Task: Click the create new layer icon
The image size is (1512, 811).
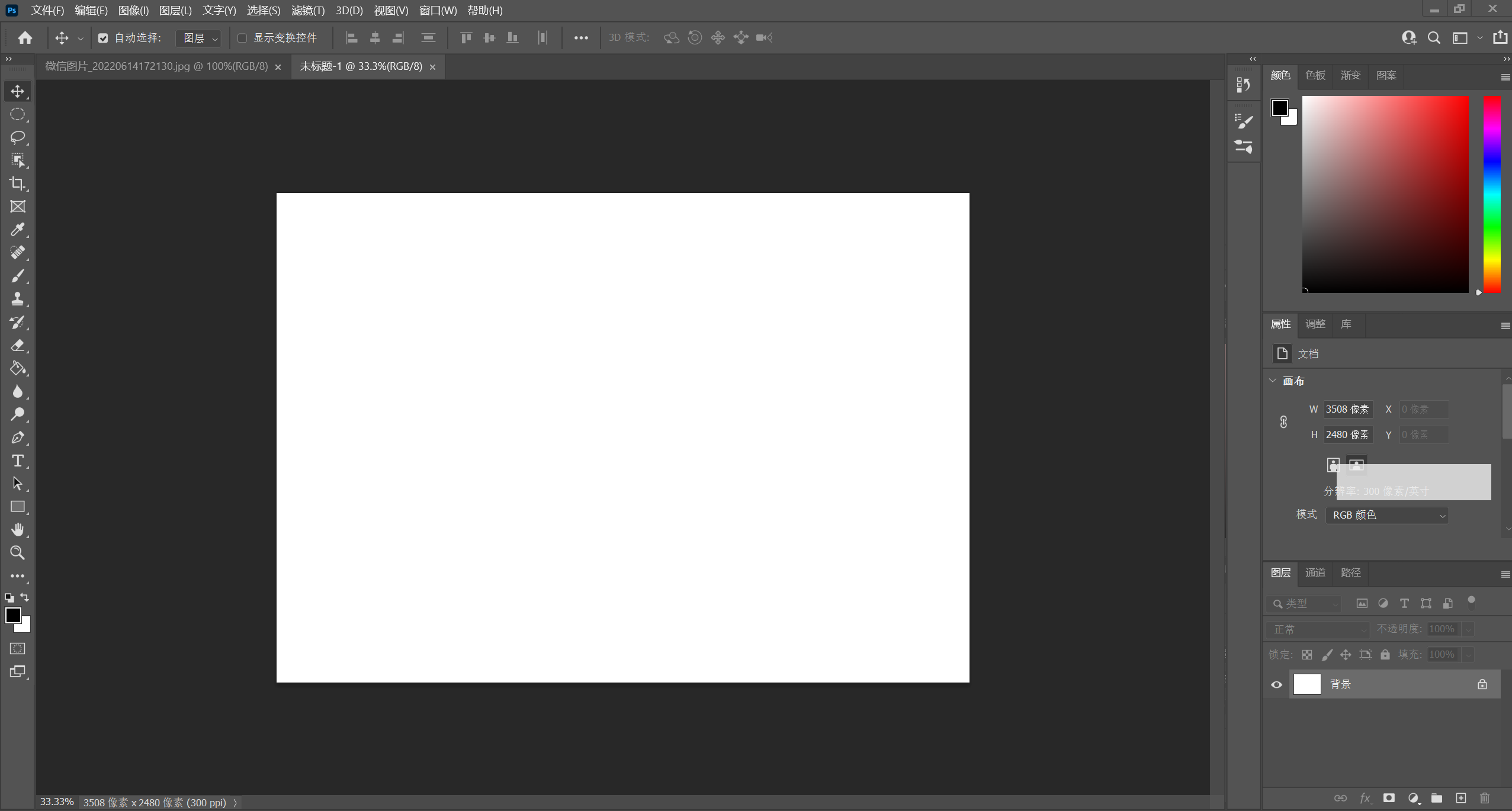Action: tap(1460, 798)
